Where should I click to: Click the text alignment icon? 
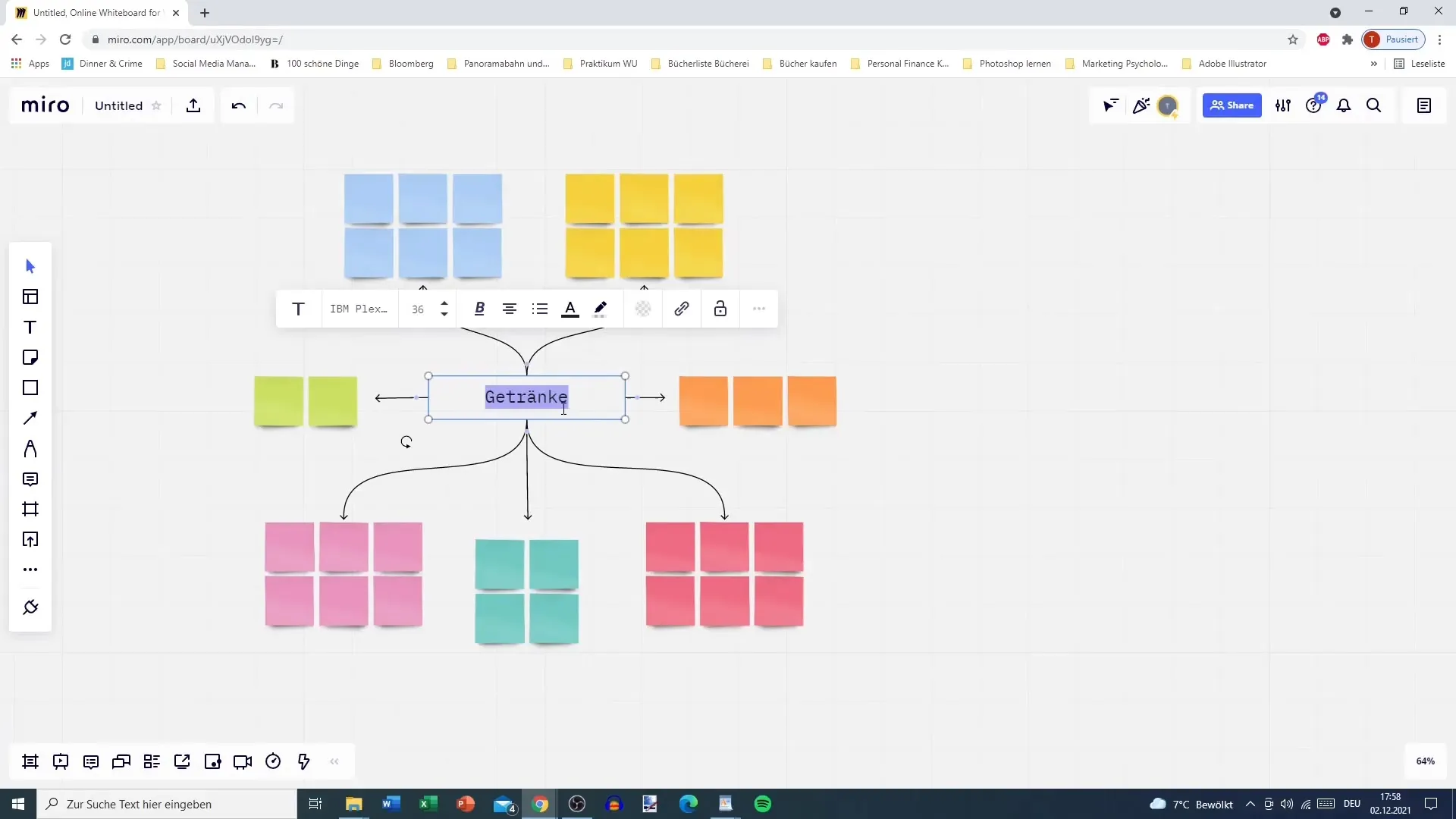tap(509, 309)
